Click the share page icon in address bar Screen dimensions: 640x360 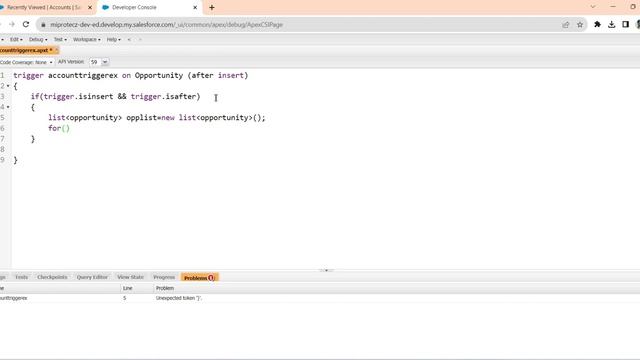[566, 24]
